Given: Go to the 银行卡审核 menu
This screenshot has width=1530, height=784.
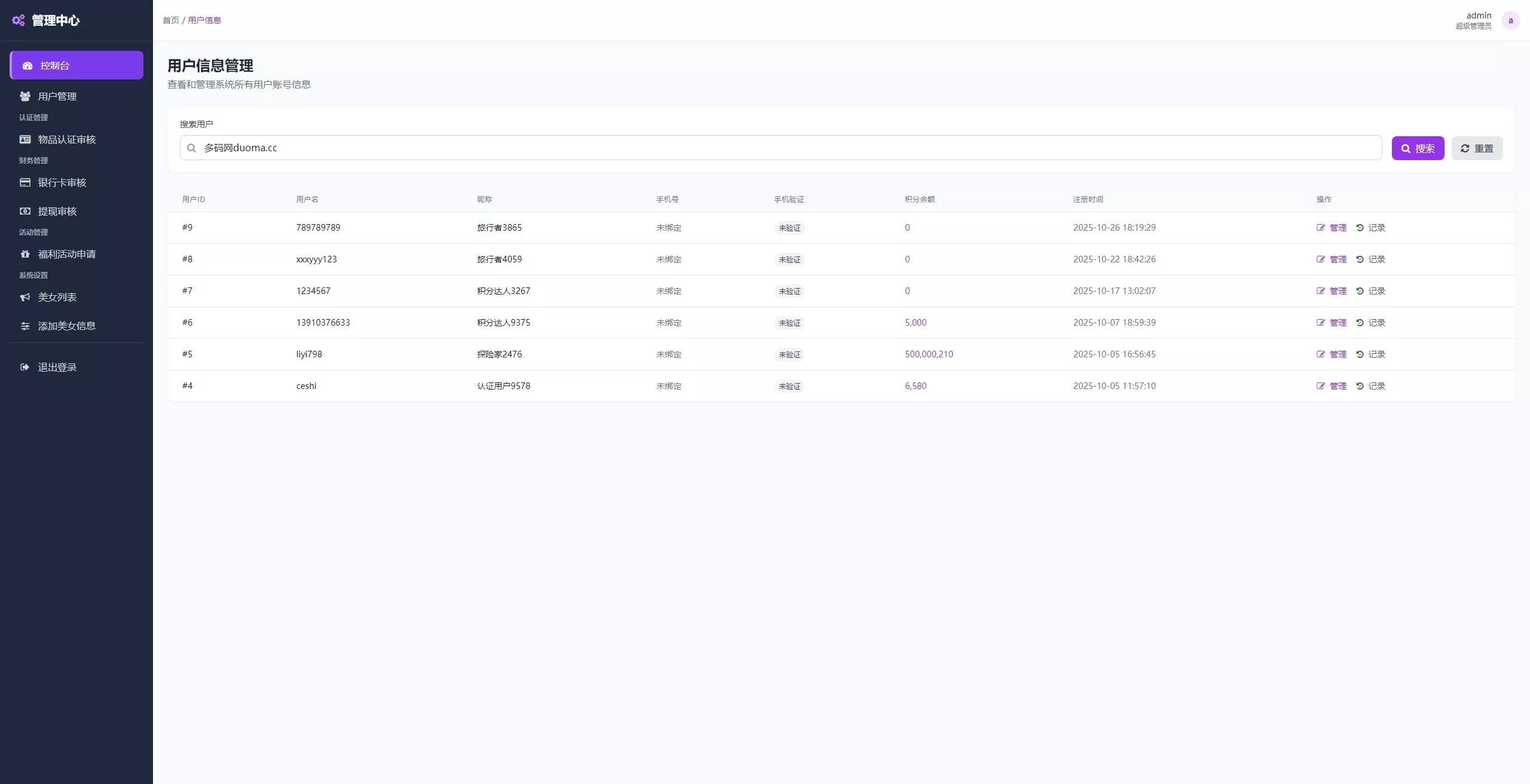Looking at the screenshot, I should (x=62, y=182).
